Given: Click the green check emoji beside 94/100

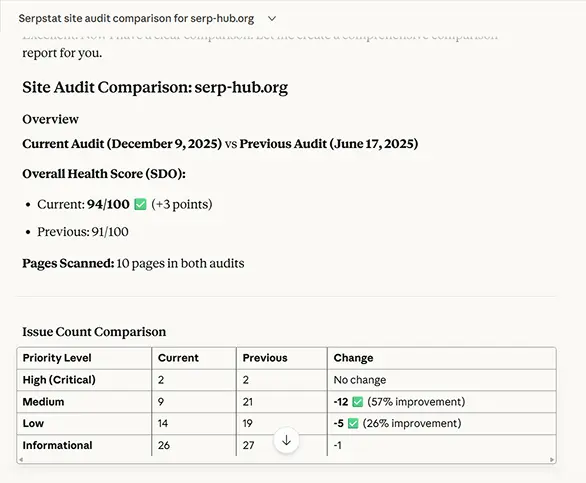Looking at the screenshot, I should 140,204.
